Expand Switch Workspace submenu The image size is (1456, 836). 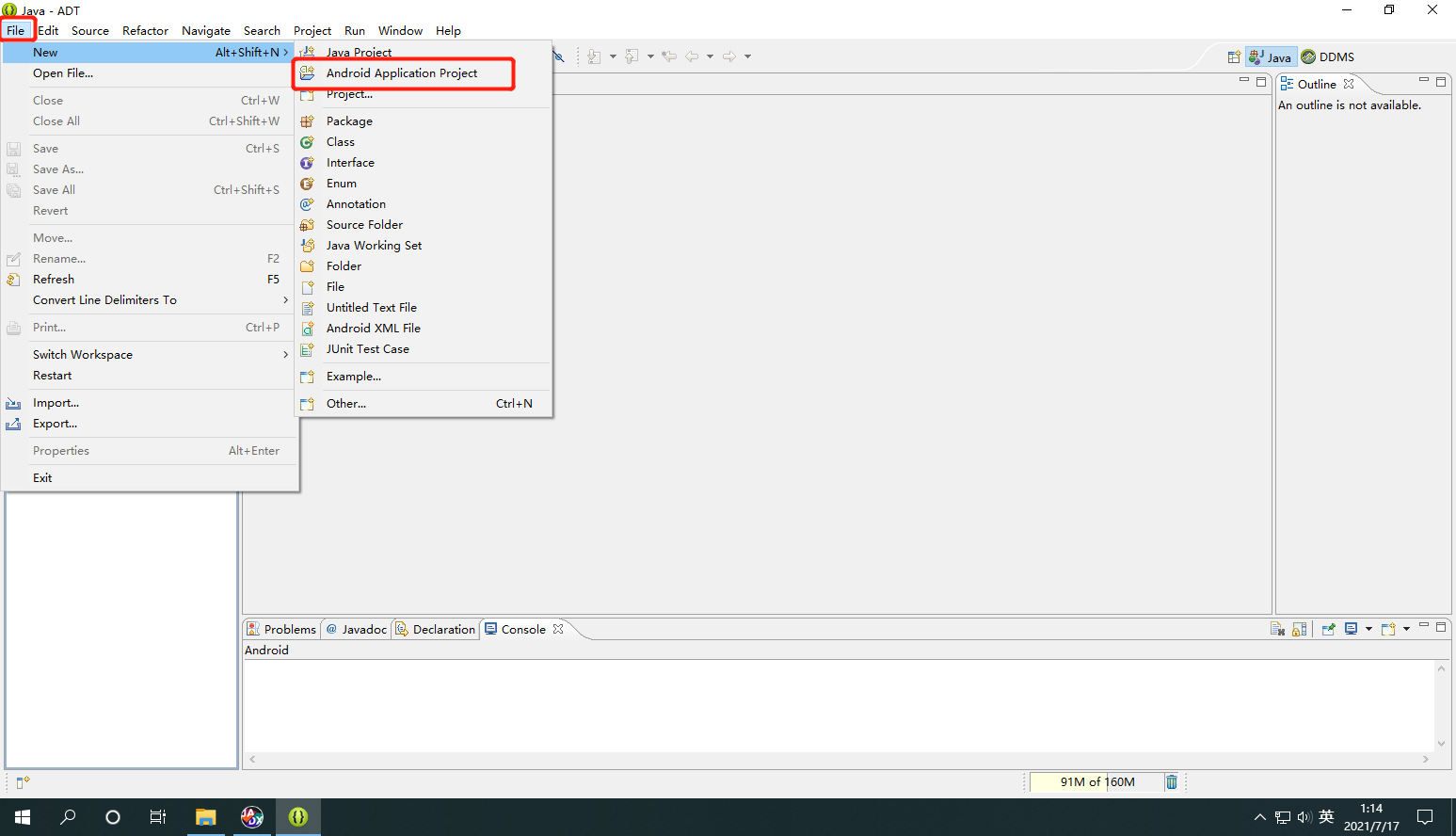click(x=150, y=355)
